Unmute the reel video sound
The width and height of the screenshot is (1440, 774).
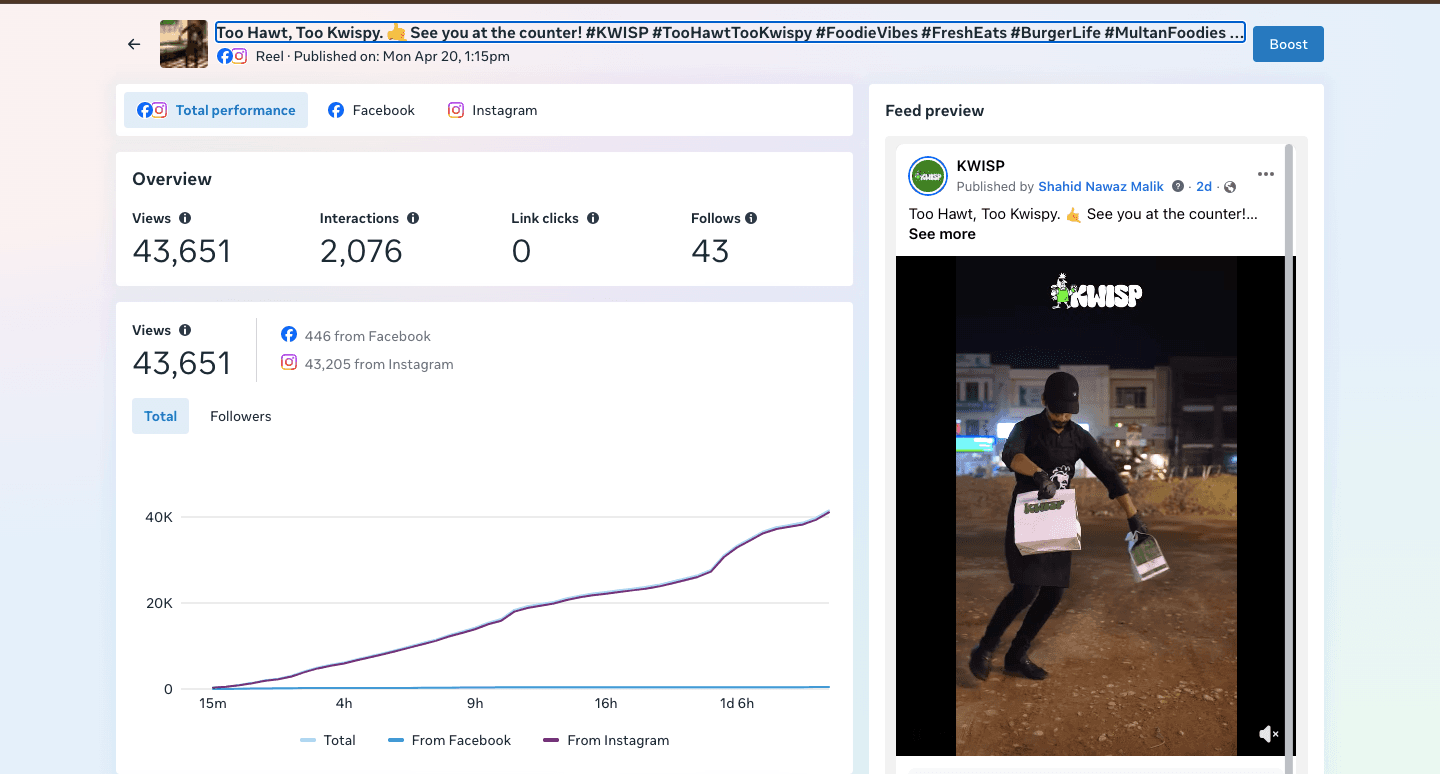tap(1268, 735)
